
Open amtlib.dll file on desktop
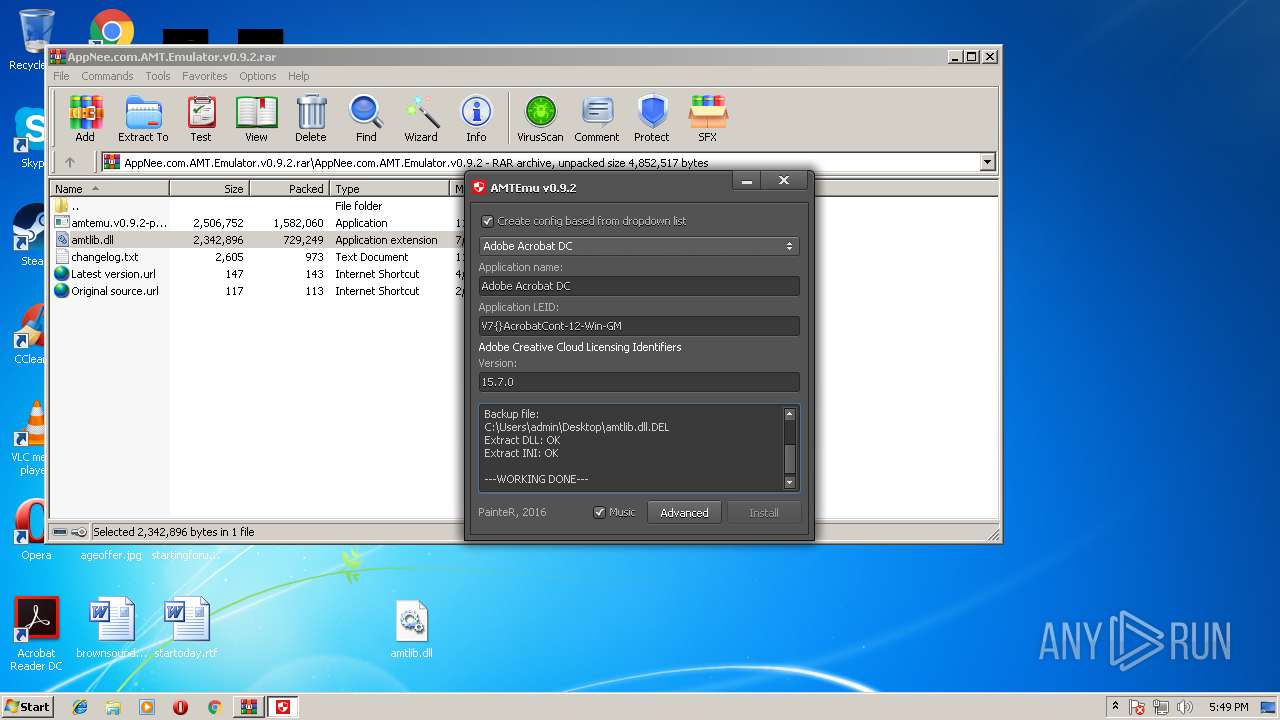pyautogui.click(x=411, y=629)
